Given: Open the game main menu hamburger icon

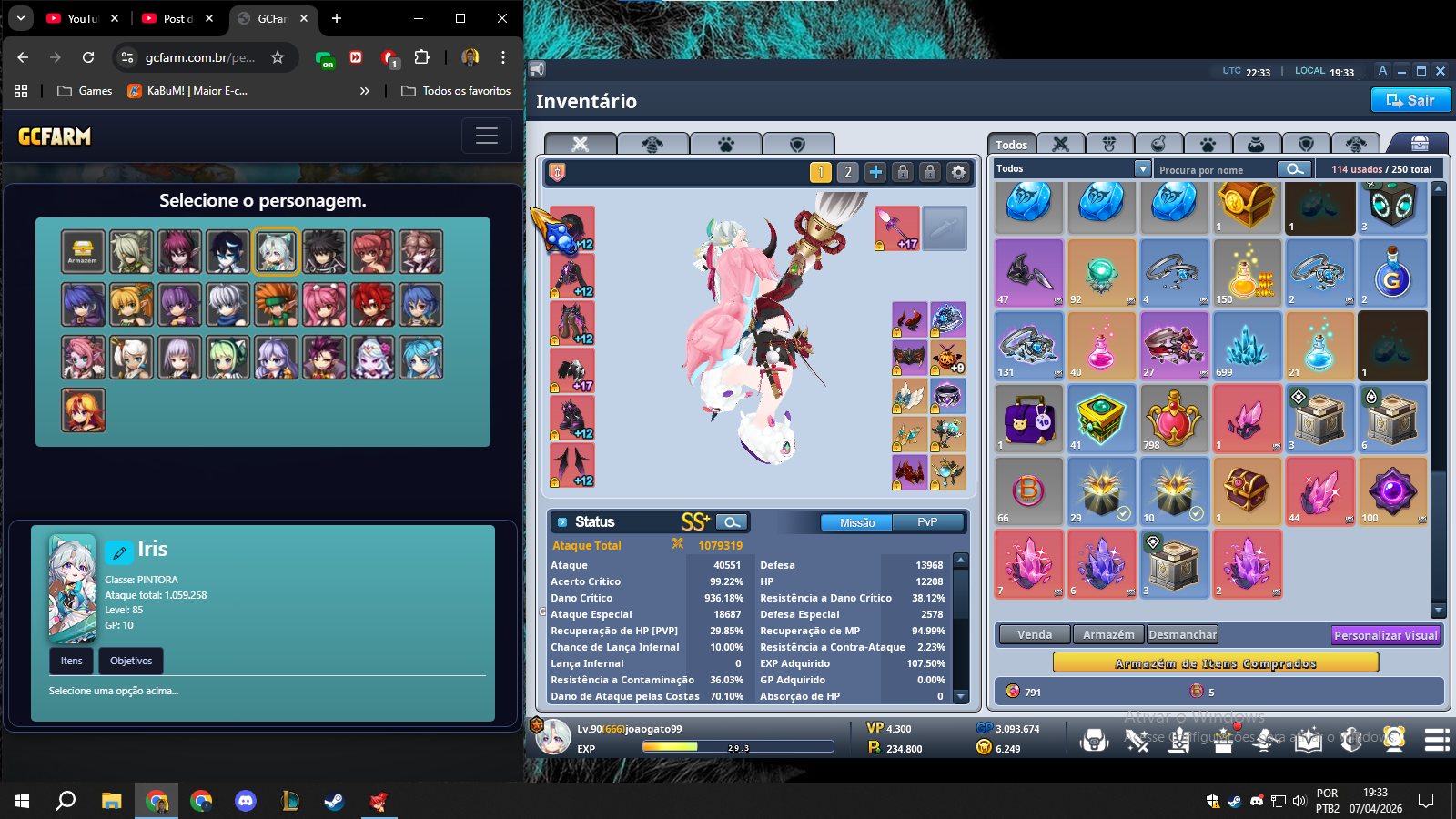Looking at the screenshot, I should click(x=1437, y=740).
